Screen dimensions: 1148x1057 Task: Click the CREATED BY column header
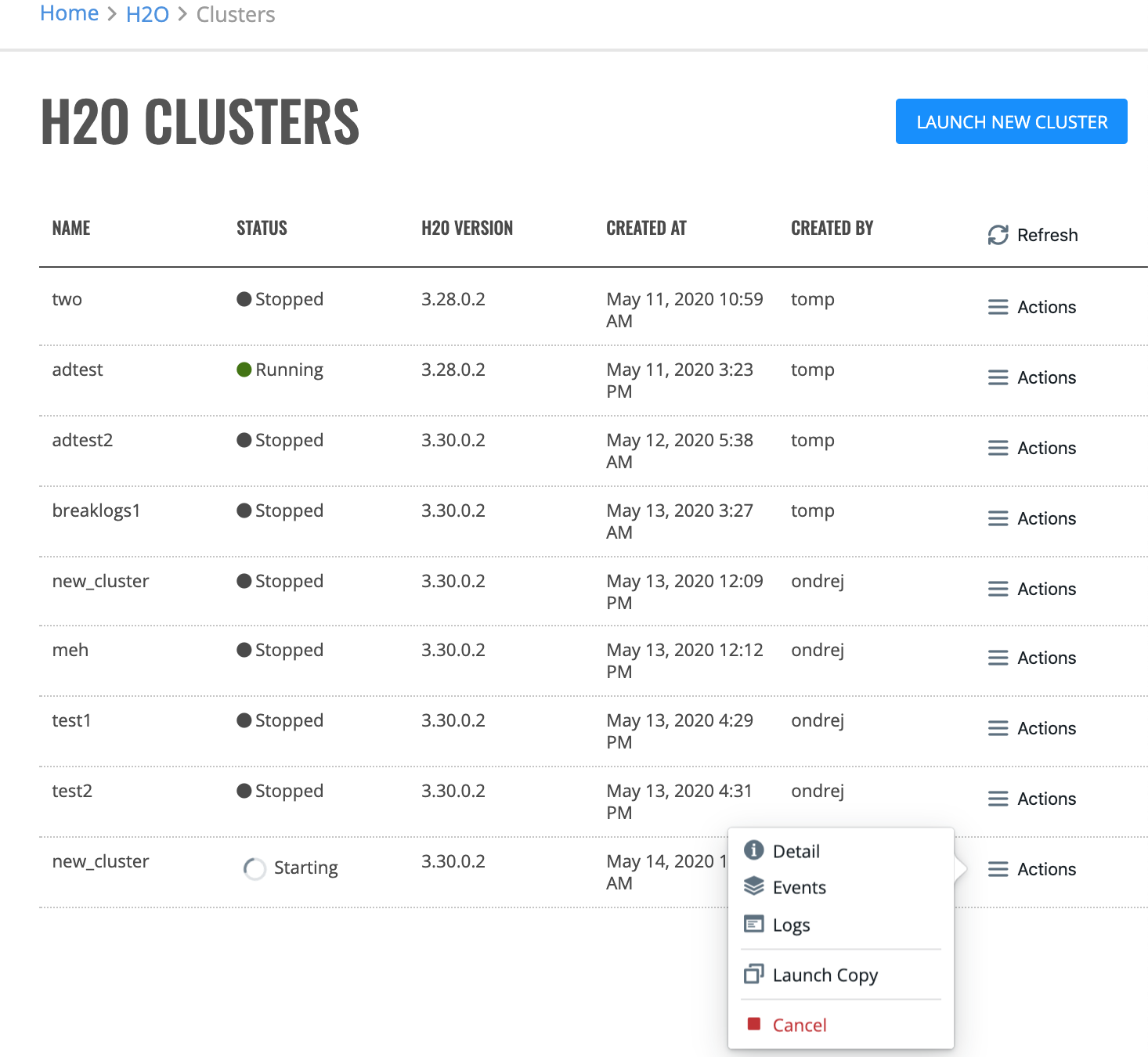tap(832, 228)
